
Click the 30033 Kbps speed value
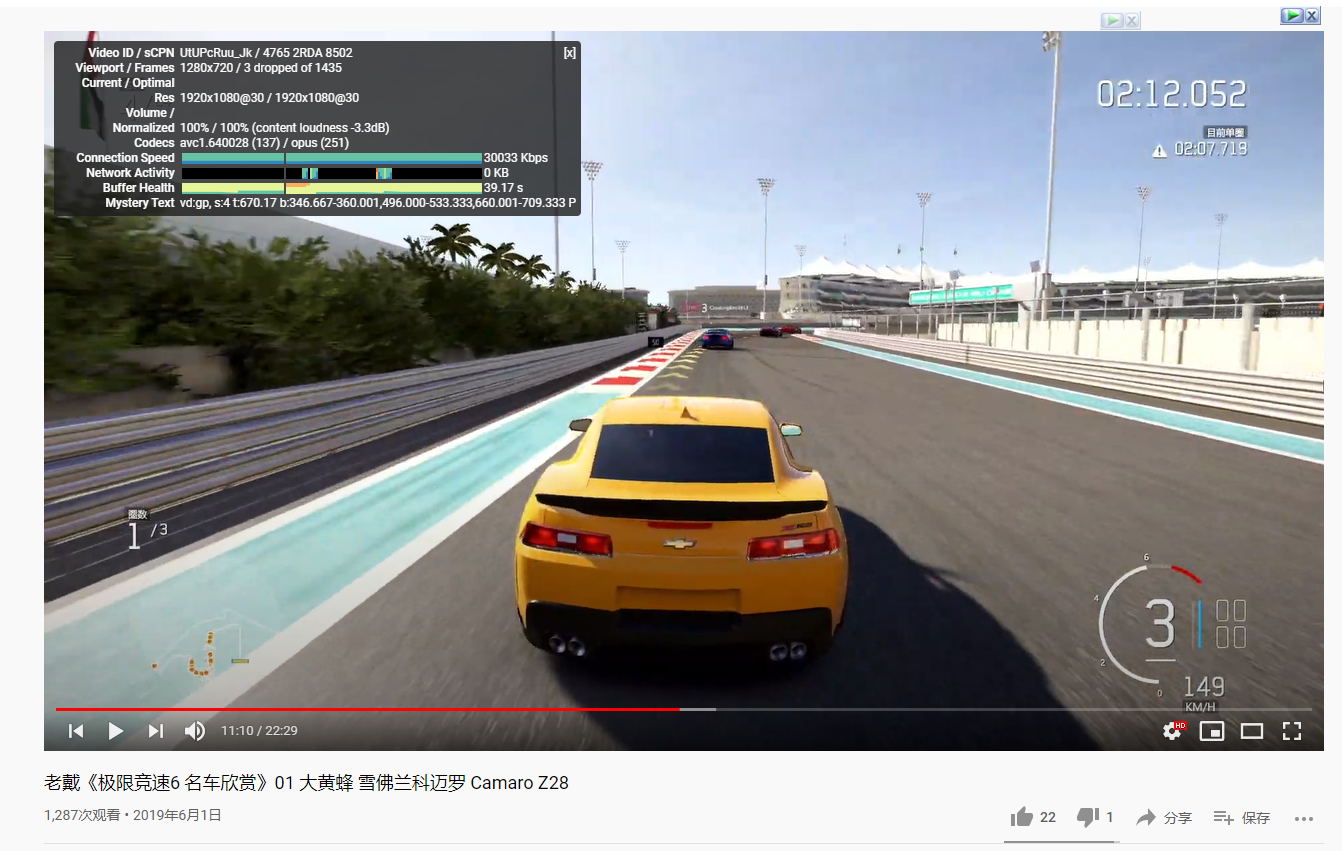coord(516,158)
